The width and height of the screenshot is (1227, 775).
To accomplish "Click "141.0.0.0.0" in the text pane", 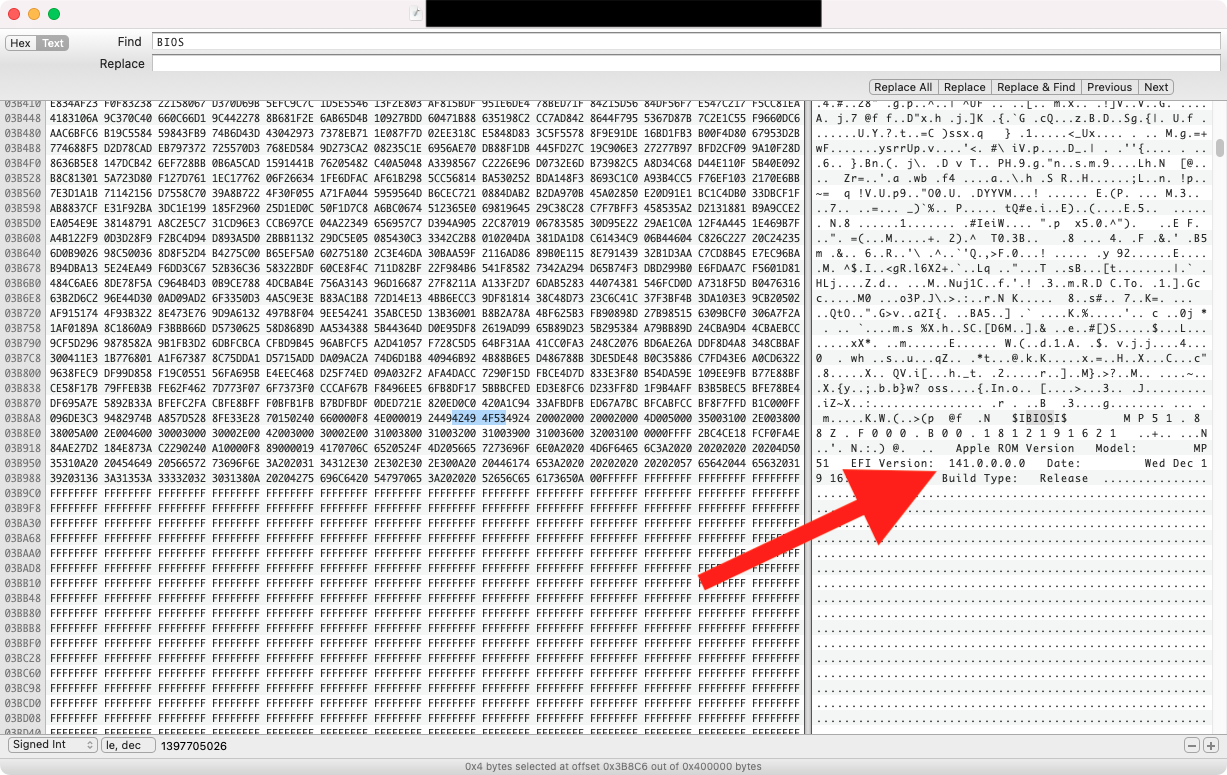I will [987, 463].
